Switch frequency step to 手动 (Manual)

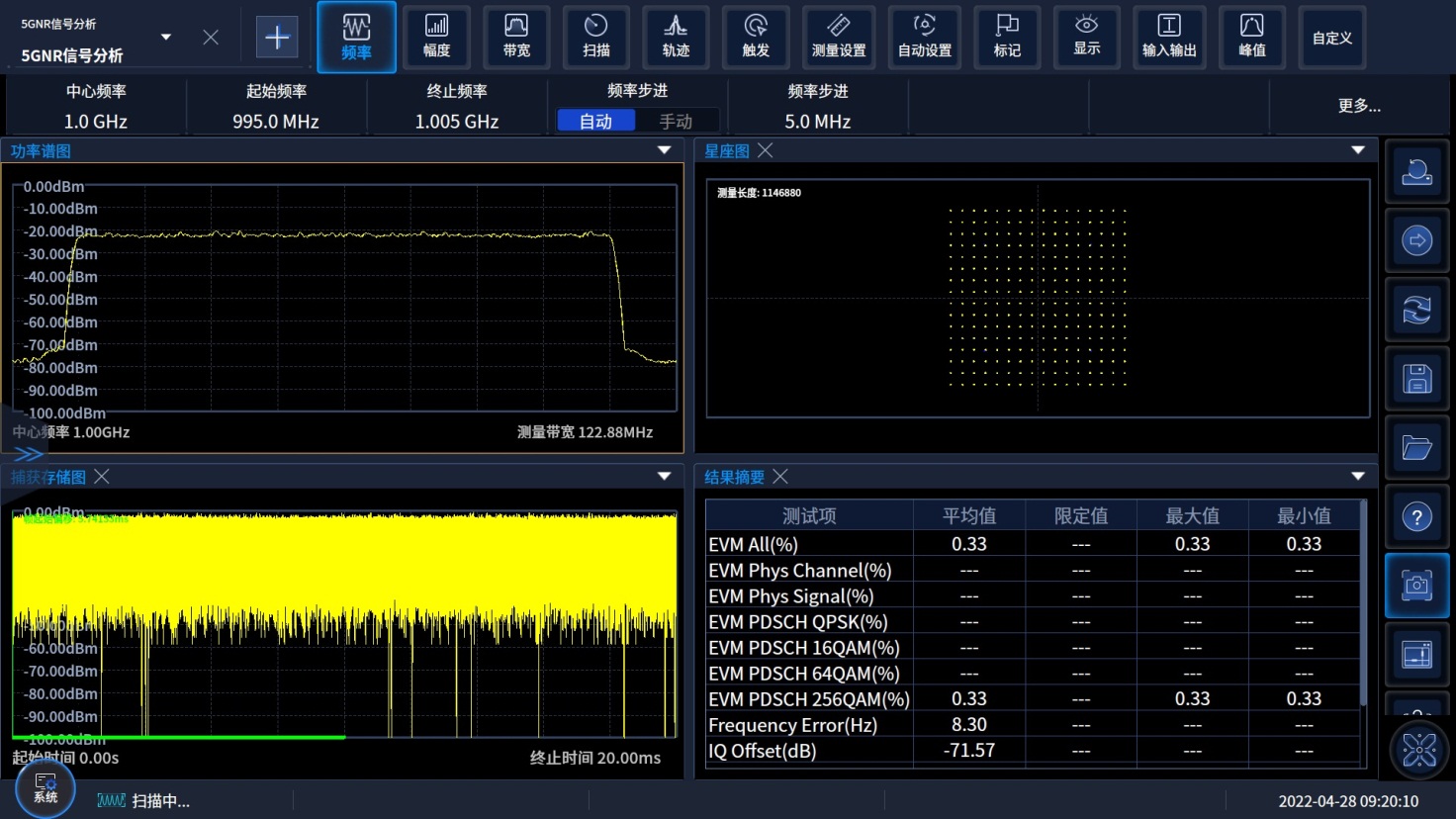point(676,121)
